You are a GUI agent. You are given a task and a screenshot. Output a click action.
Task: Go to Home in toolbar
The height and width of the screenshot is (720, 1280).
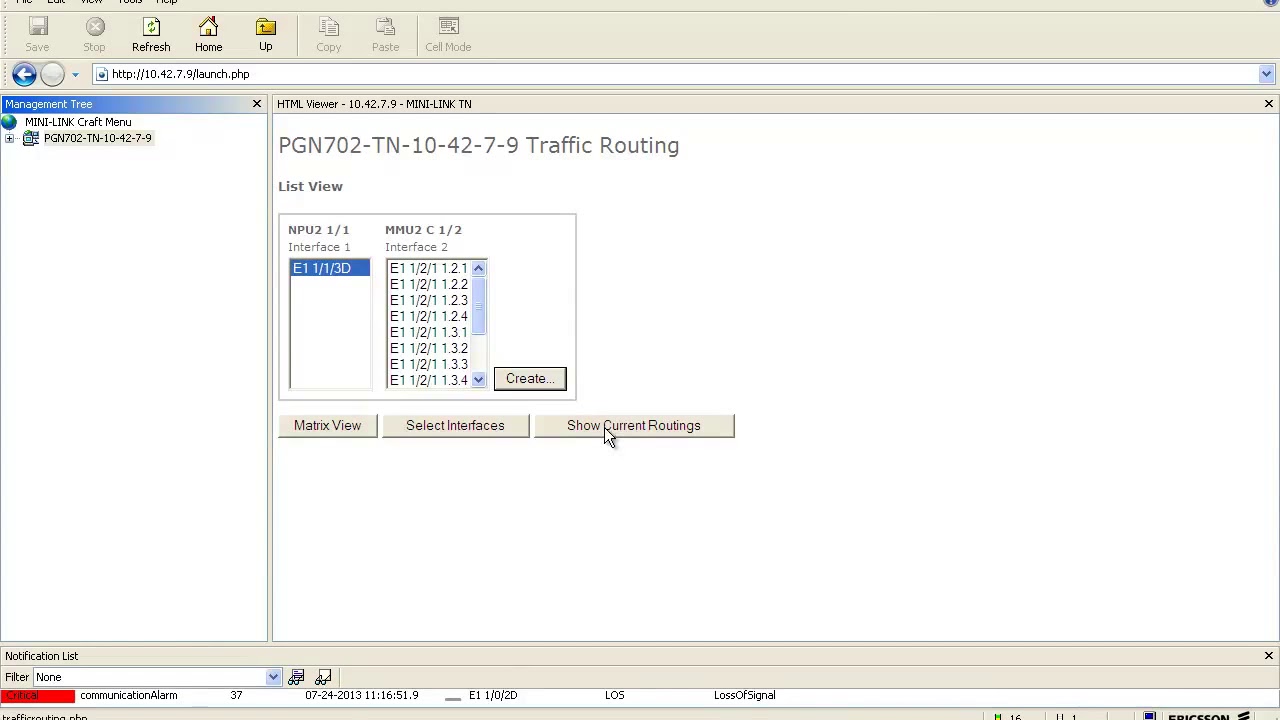coord(208,34)
